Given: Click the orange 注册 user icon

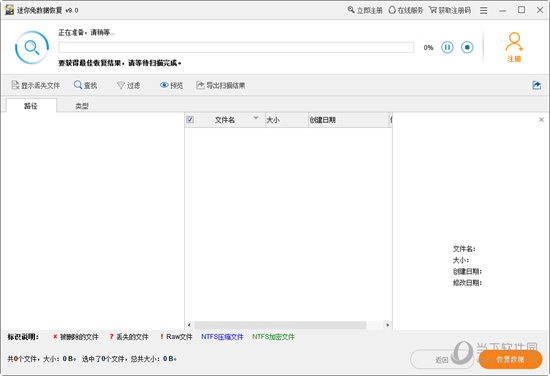Looking at the screenshot, I should click(514, 47).
